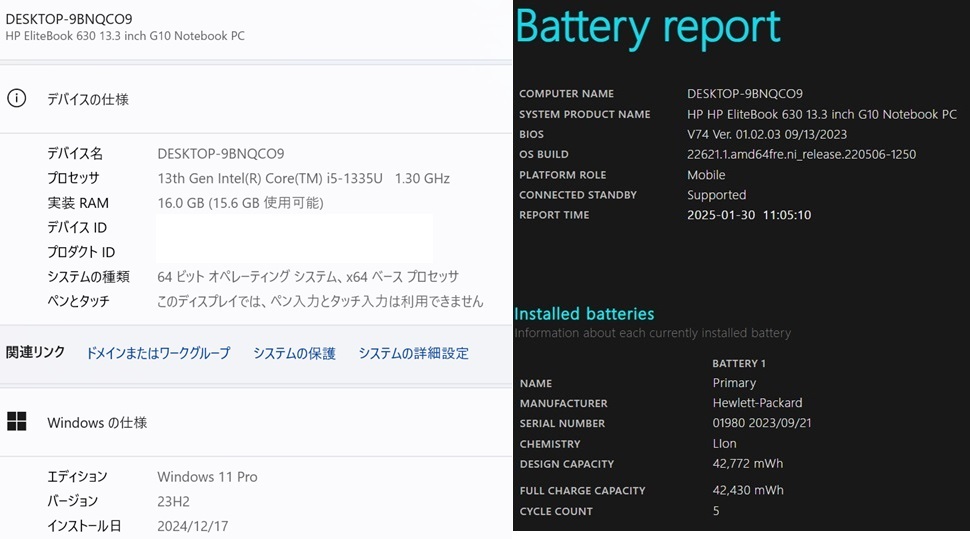This screenshot has height=539, width=970.
Task: Open the ドメインまたはワークグループ link
Action: (x=158, y=353)
